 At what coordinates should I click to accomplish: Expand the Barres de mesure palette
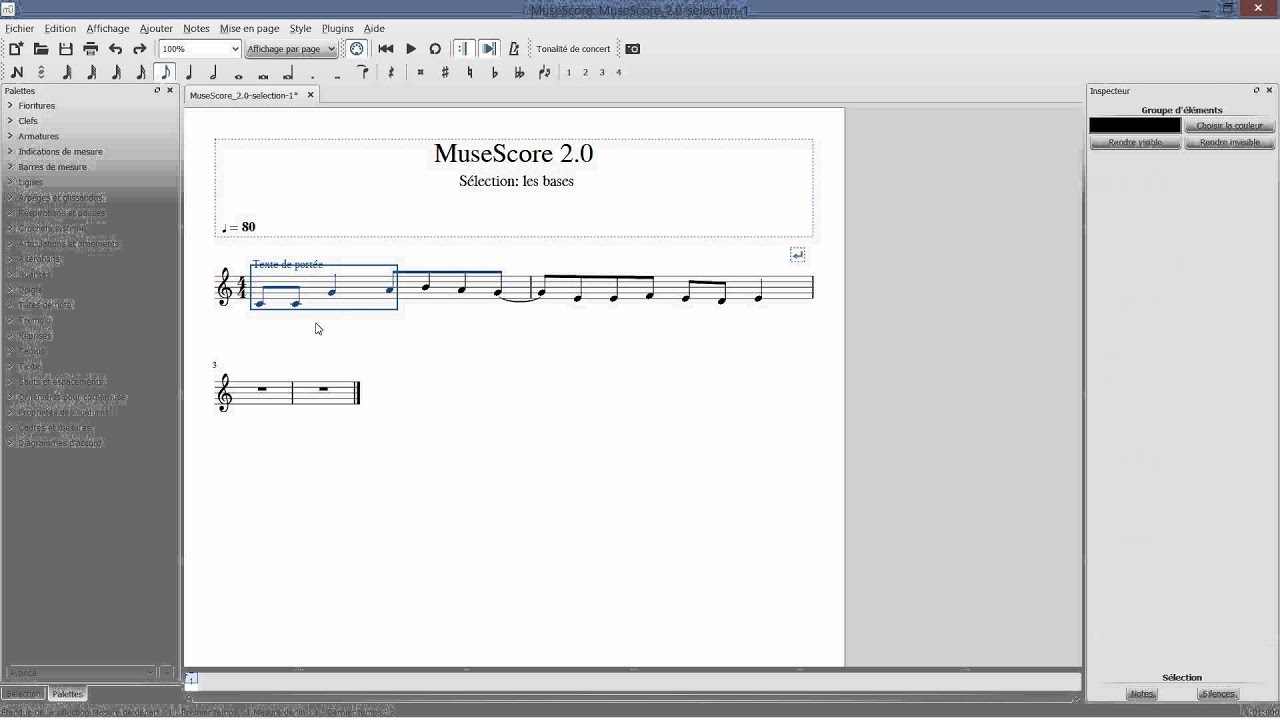(x=52, y=167)
